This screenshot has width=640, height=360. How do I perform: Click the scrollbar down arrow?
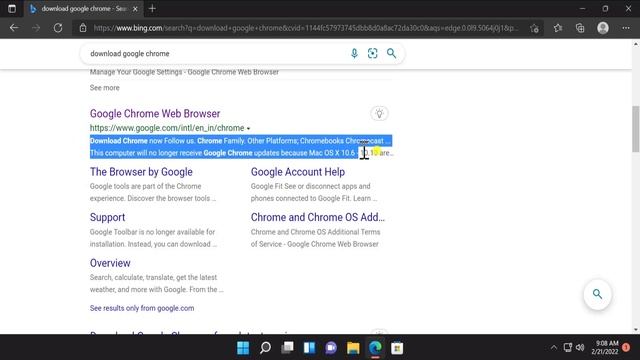coord(636,329)
